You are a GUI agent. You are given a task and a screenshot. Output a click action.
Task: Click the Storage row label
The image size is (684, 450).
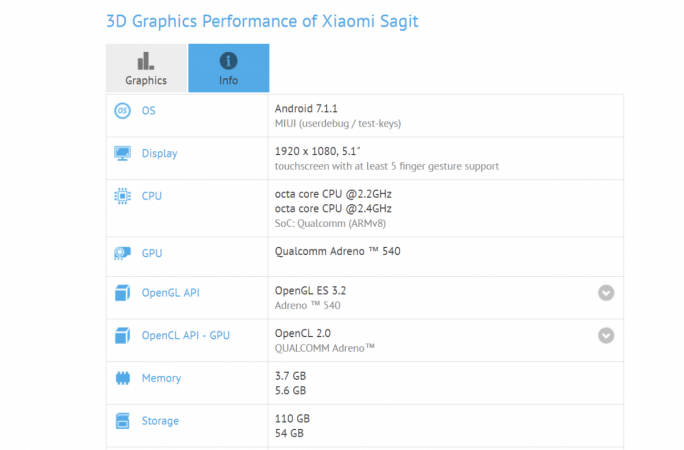(160, 422)
